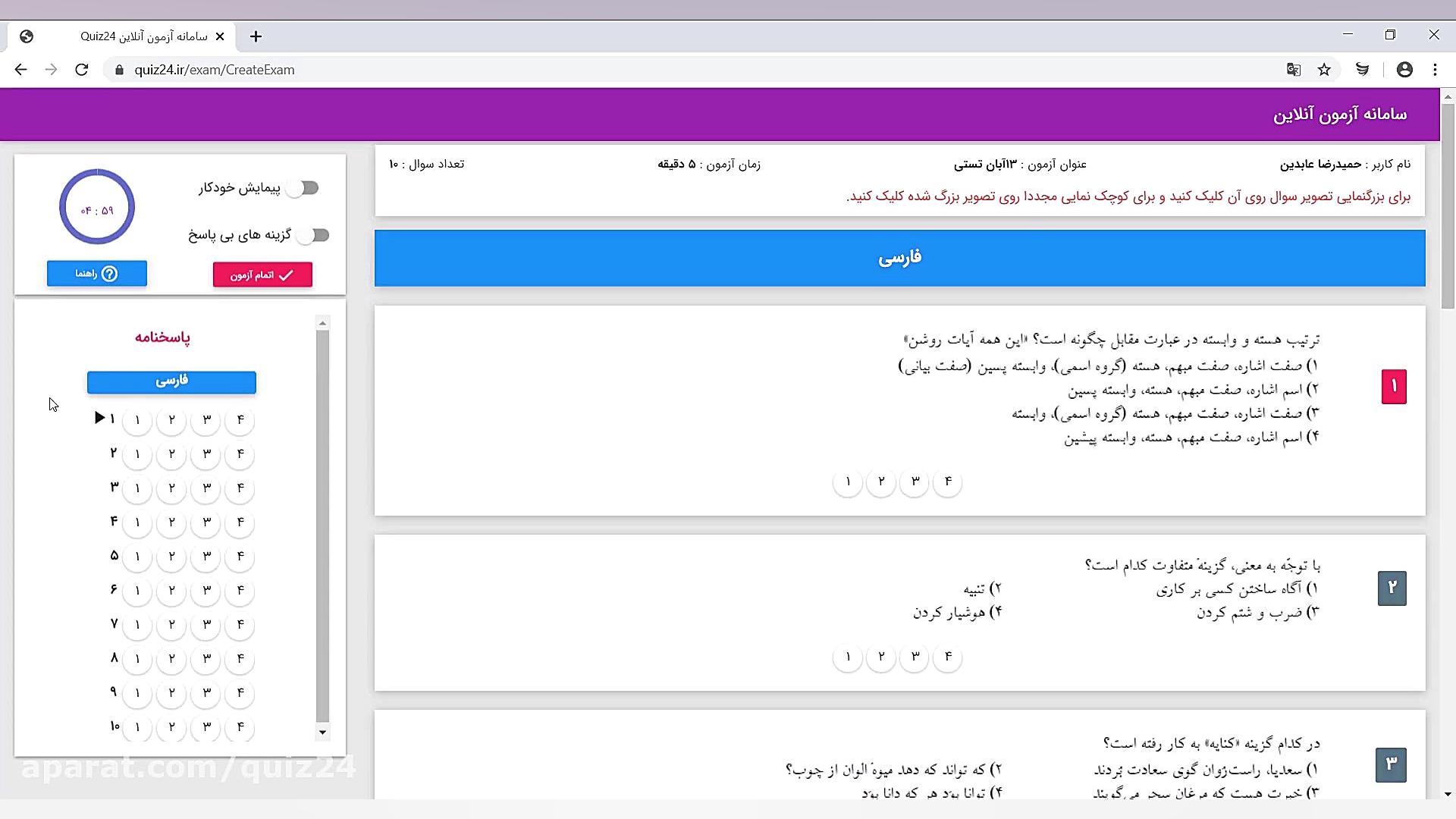This screenshot has height=819, width=1456.
Task: Open the browser profile icon
Action: [1404, 69]
